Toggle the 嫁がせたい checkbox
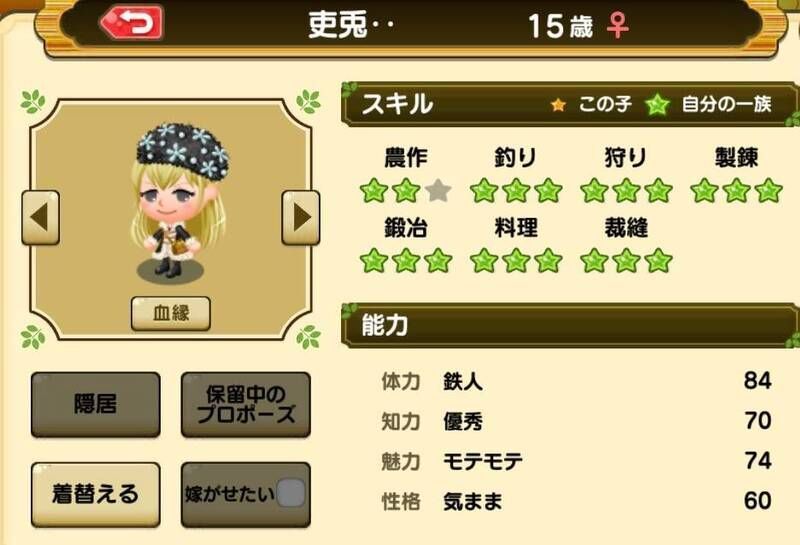 (291, 493)
